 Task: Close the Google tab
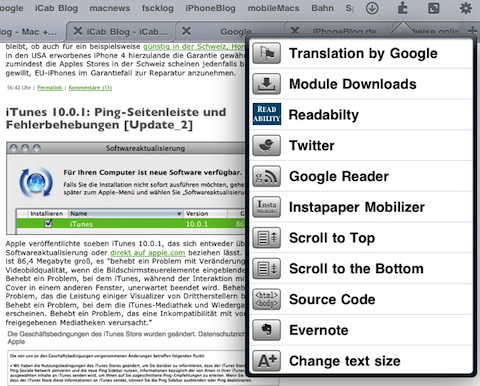tap(187, 31)
